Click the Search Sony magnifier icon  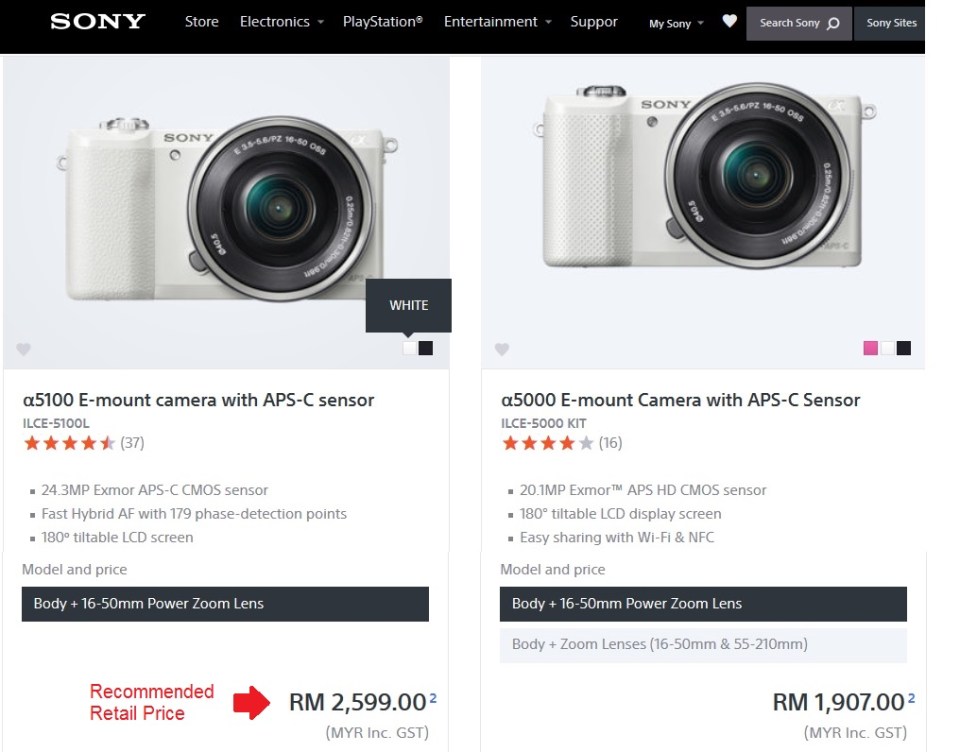pyautogui.click(x=833, y=23)
